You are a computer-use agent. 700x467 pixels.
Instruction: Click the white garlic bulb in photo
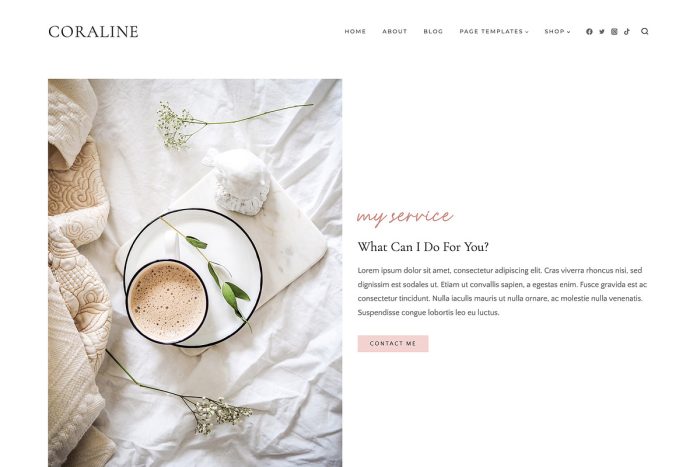(241, 182)
